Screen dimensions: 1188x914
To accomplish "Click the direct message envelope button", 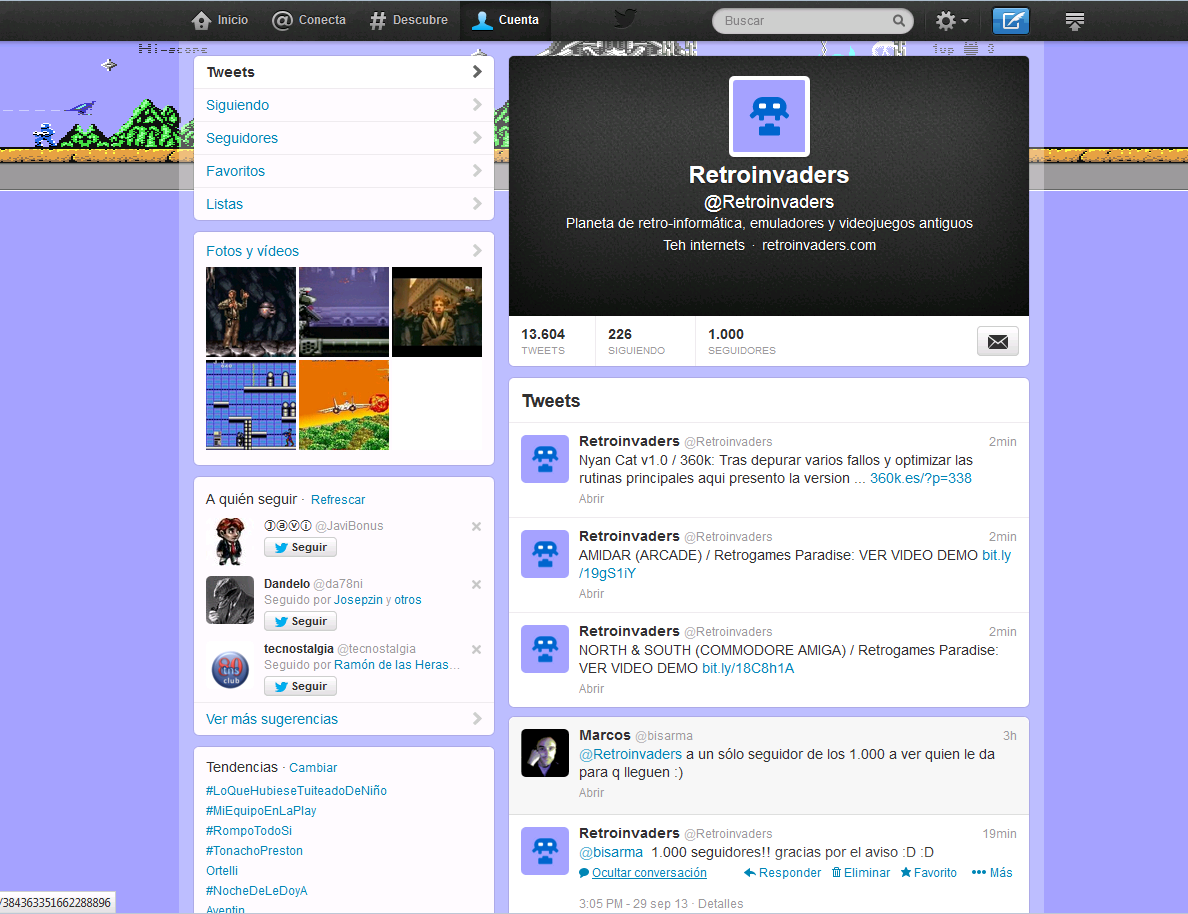I will [998, 341].
